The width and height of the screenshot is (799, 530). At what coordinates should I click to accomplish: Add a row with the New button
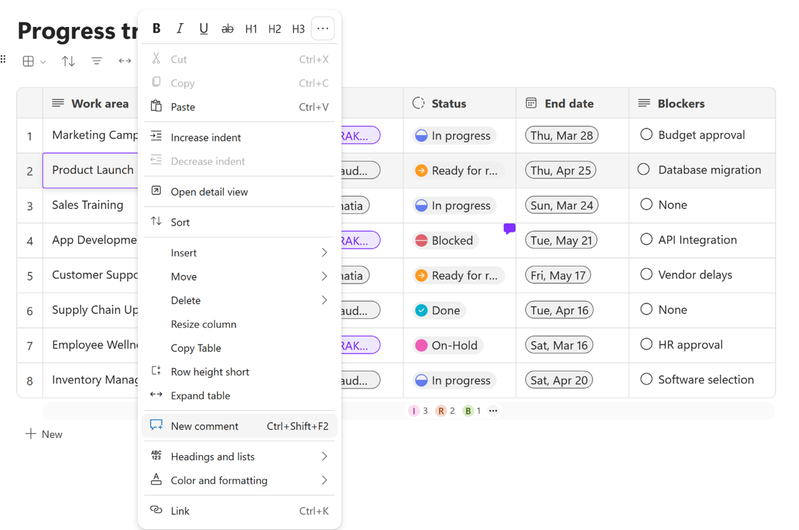44,434
